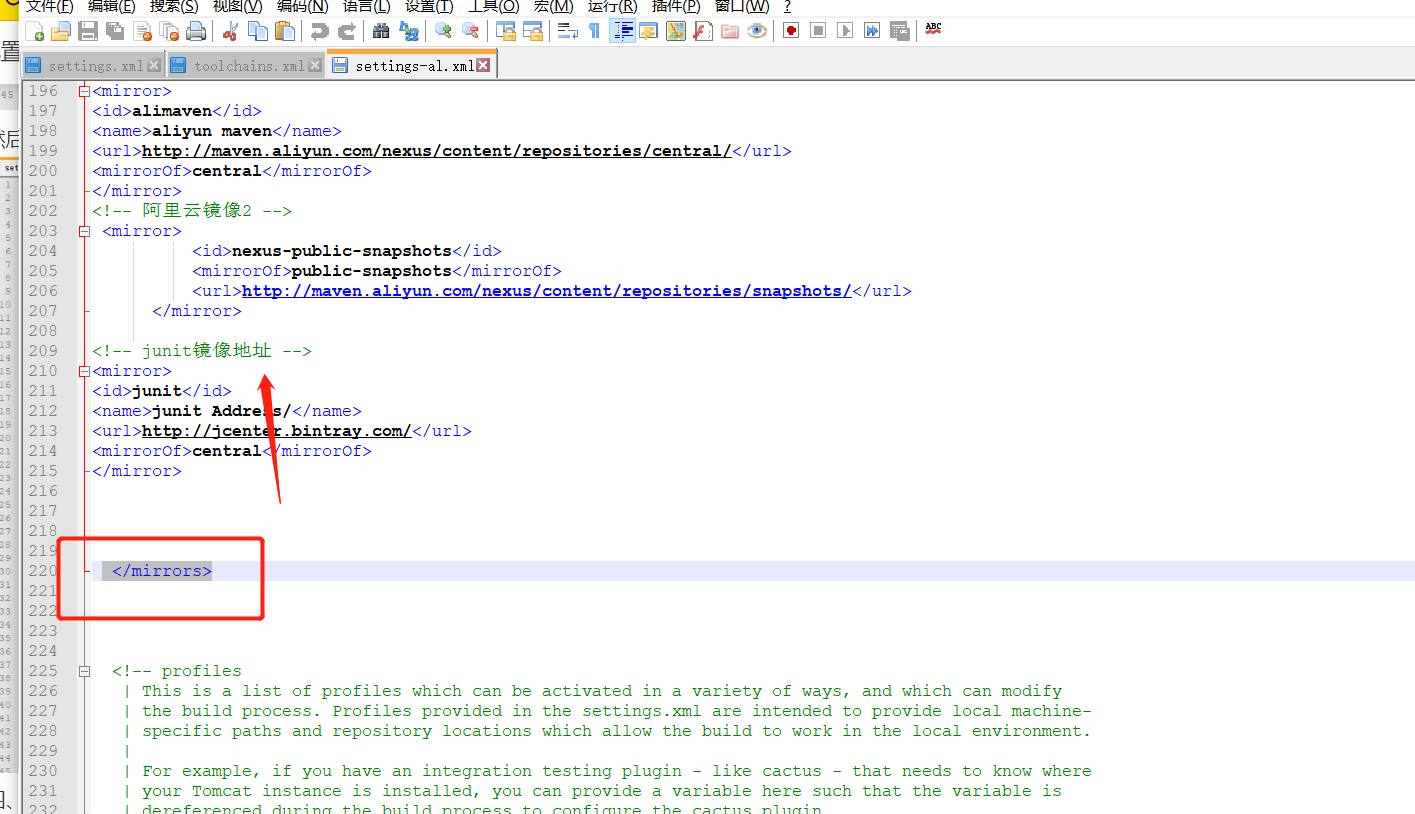1415x814 pixels.
Task: Copy selection using toolbar icon
Action: pos(257,31)
